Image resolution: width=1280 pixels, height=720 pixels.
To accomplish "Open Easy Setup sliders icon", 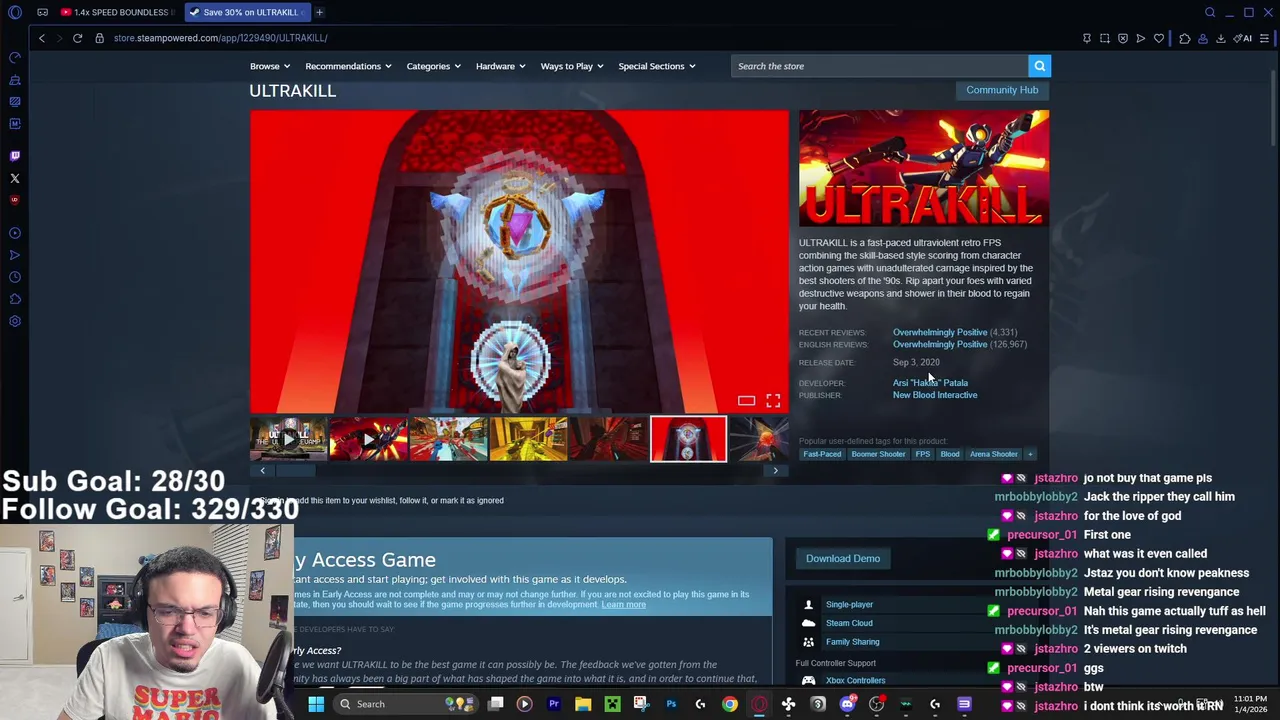I will click(1265, 38).
